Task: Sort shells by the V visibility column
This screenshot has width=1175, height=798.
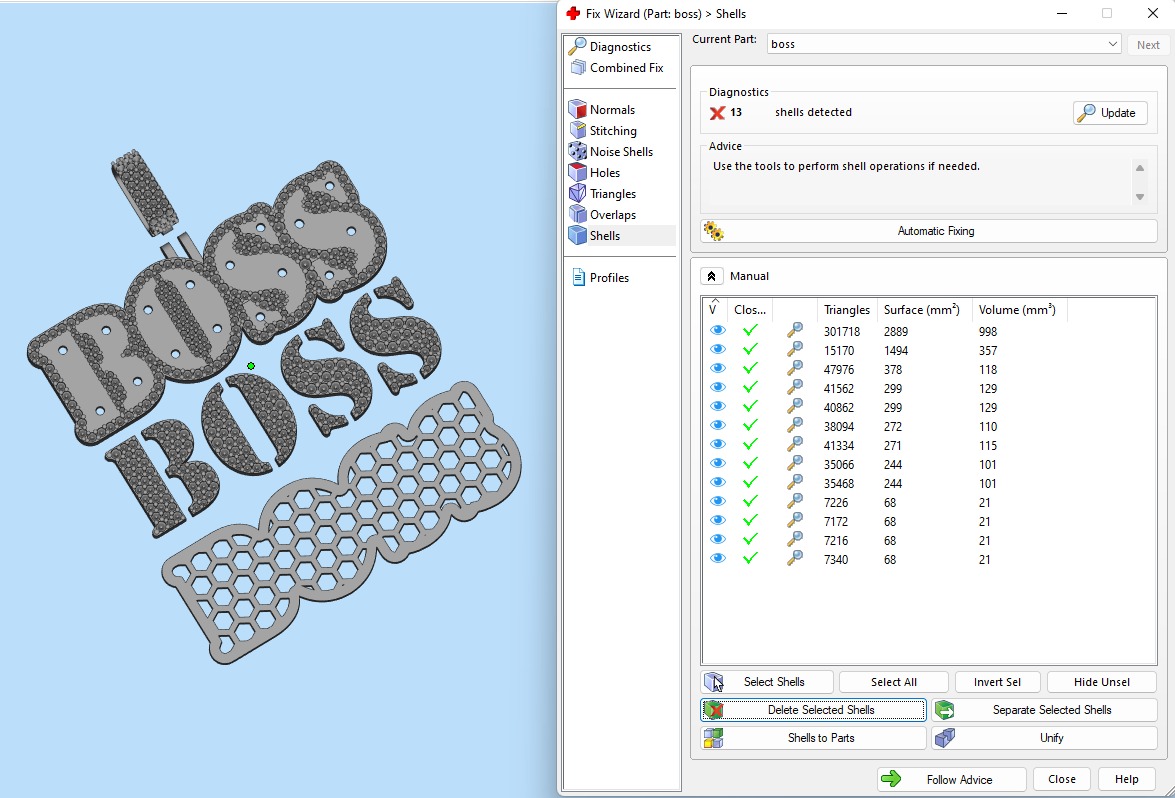Action: (x=715, y=309)
